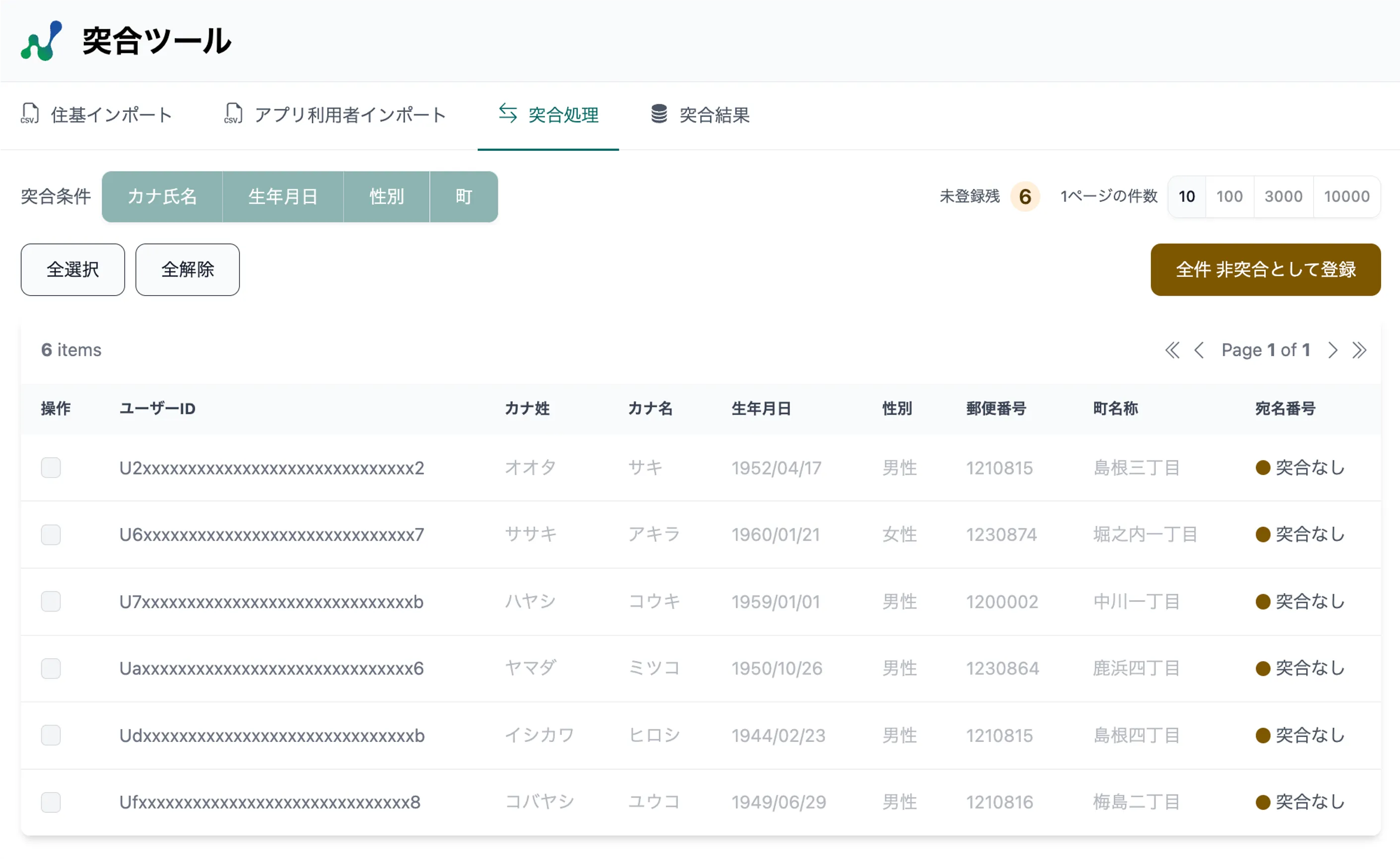Click the CSV icon beside 住基インポート
1400x859 pixels.
pyautogui.click(x=30, y=114)
